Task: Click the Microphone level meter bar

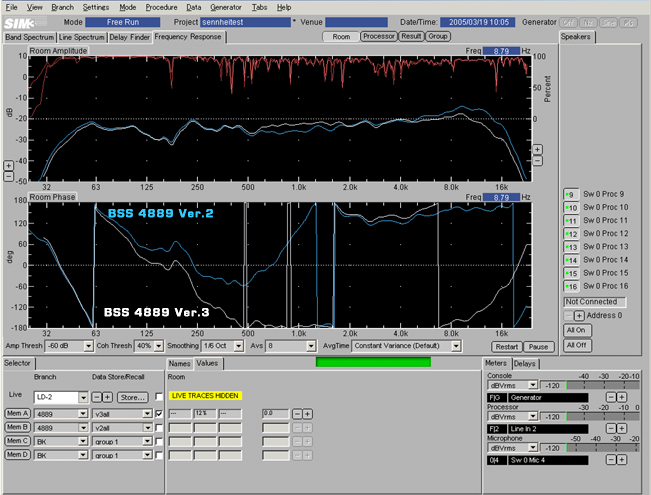Action: pyautogui.click(x=603, y=448)
